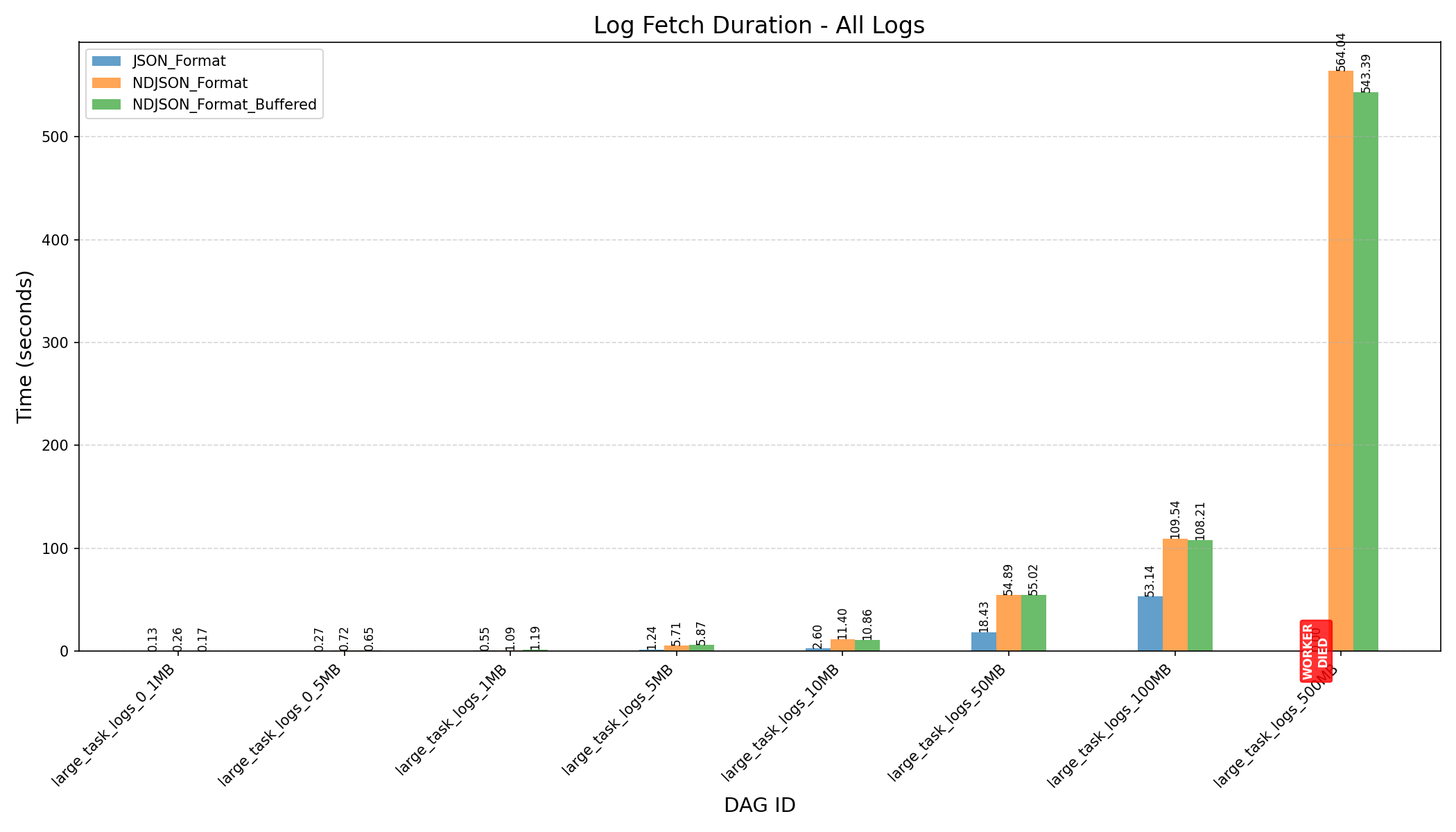Click the green 100MB bar labeled 108.21
This screenshot has height=832, width=1456.
point(1199,596)
